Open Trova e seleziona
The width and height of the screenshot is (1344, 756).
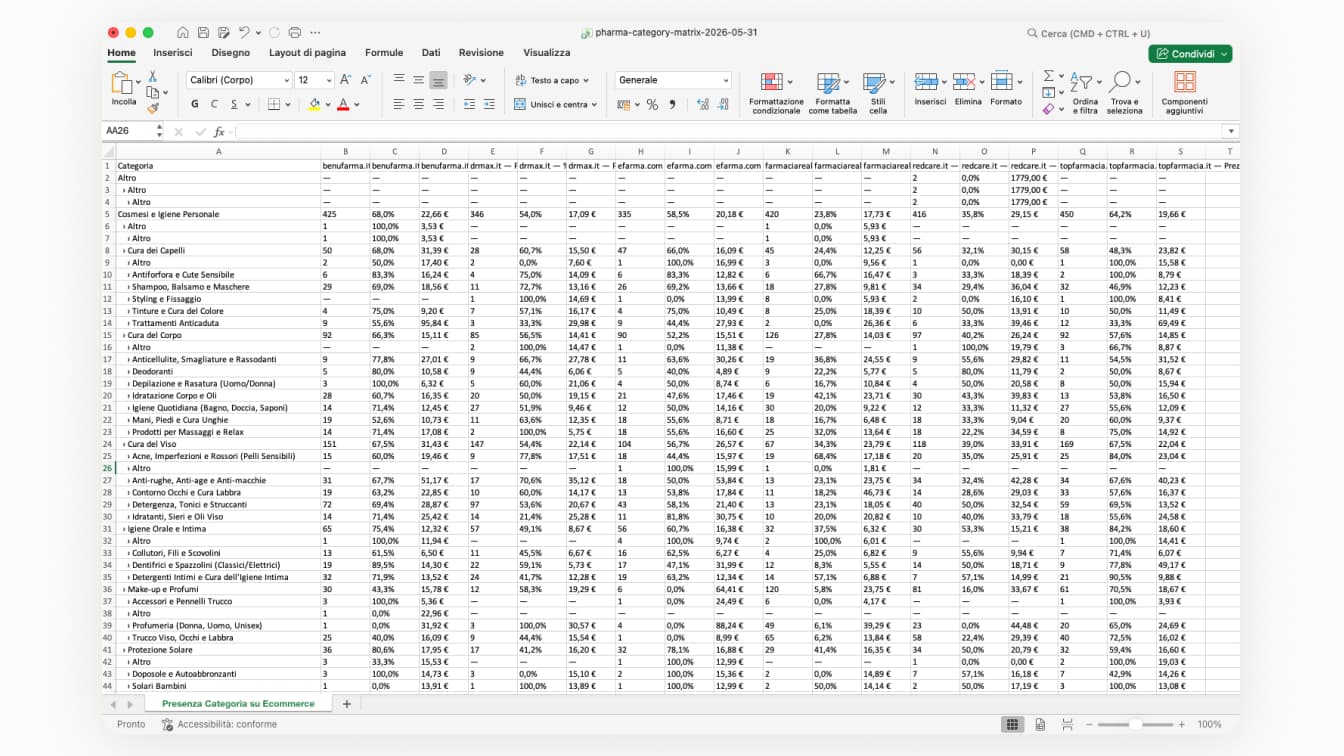[1124, 94]
